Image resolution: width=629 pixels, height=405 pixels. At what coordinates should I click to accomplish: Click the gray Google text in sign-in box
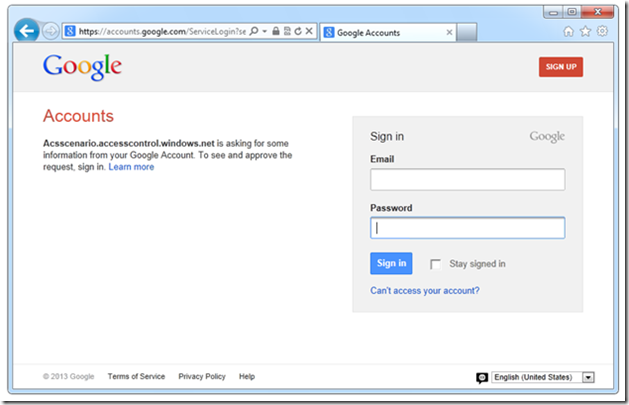547,136
